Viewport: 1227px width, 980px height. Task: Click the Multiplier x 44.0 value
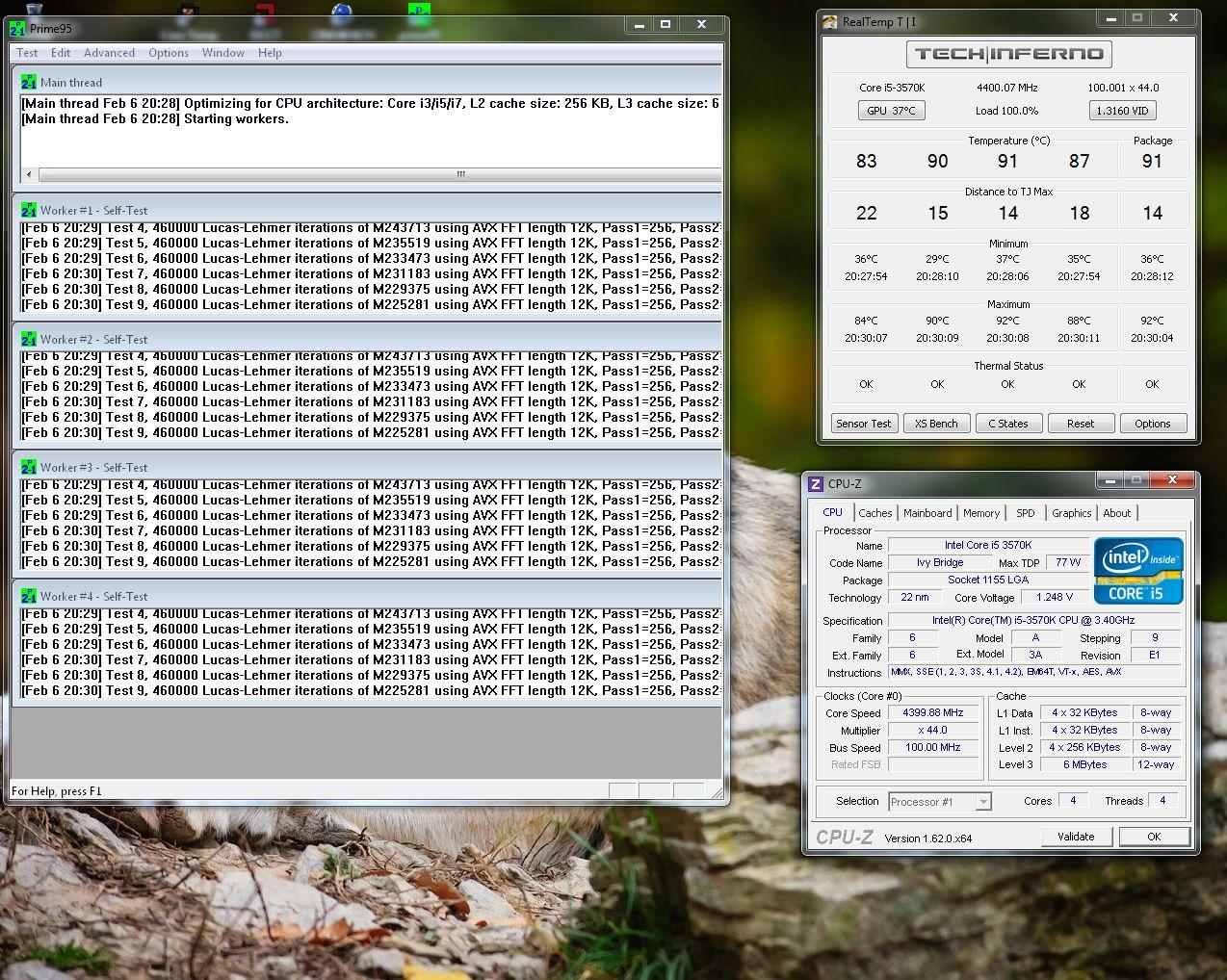pos(933,730)
